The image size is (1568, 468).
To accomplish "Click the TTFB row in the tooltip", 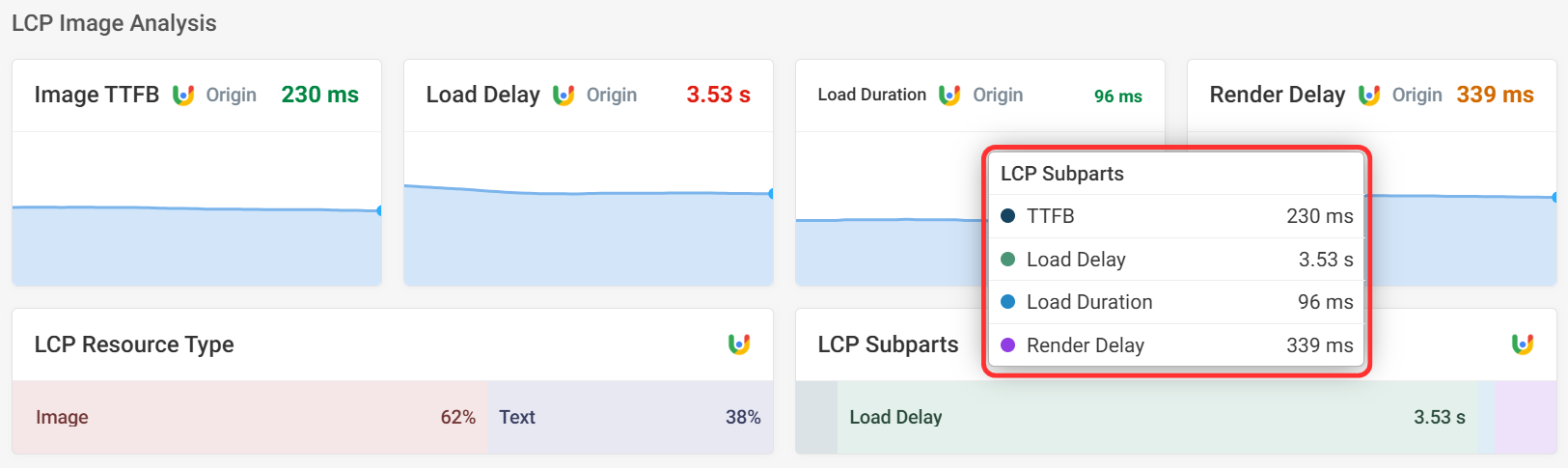I will point(1176,216).
